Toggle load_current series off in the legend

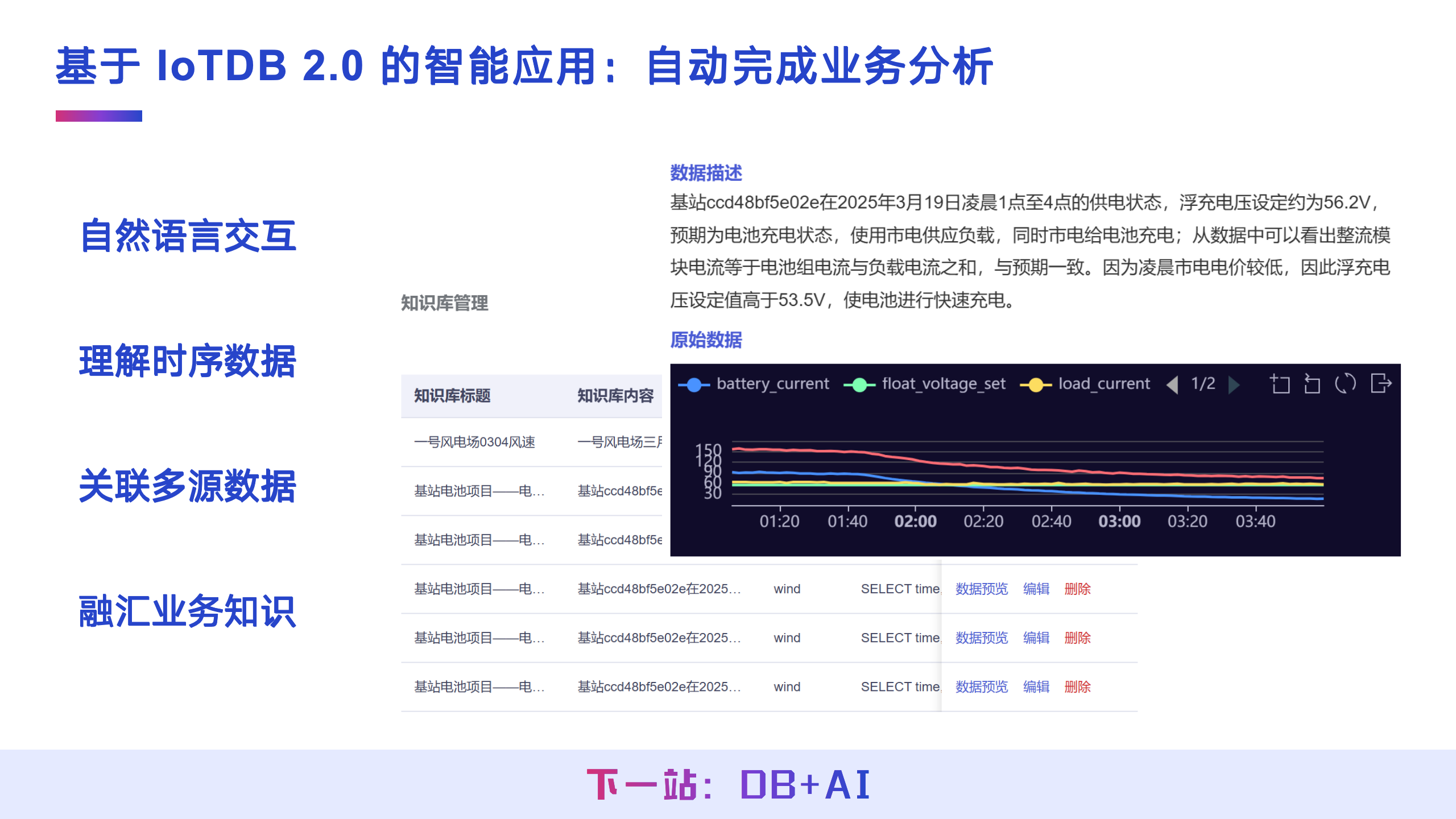pyautogui.click(x=1104, y=384)
